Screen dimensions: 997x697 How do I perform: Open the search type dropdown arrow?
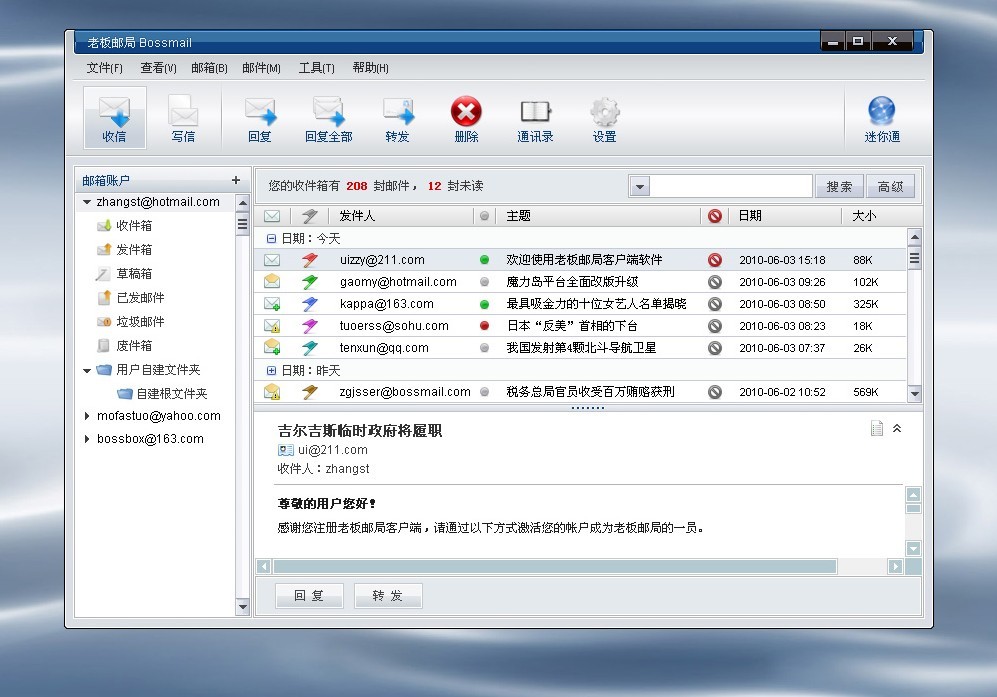coord(640,186)
